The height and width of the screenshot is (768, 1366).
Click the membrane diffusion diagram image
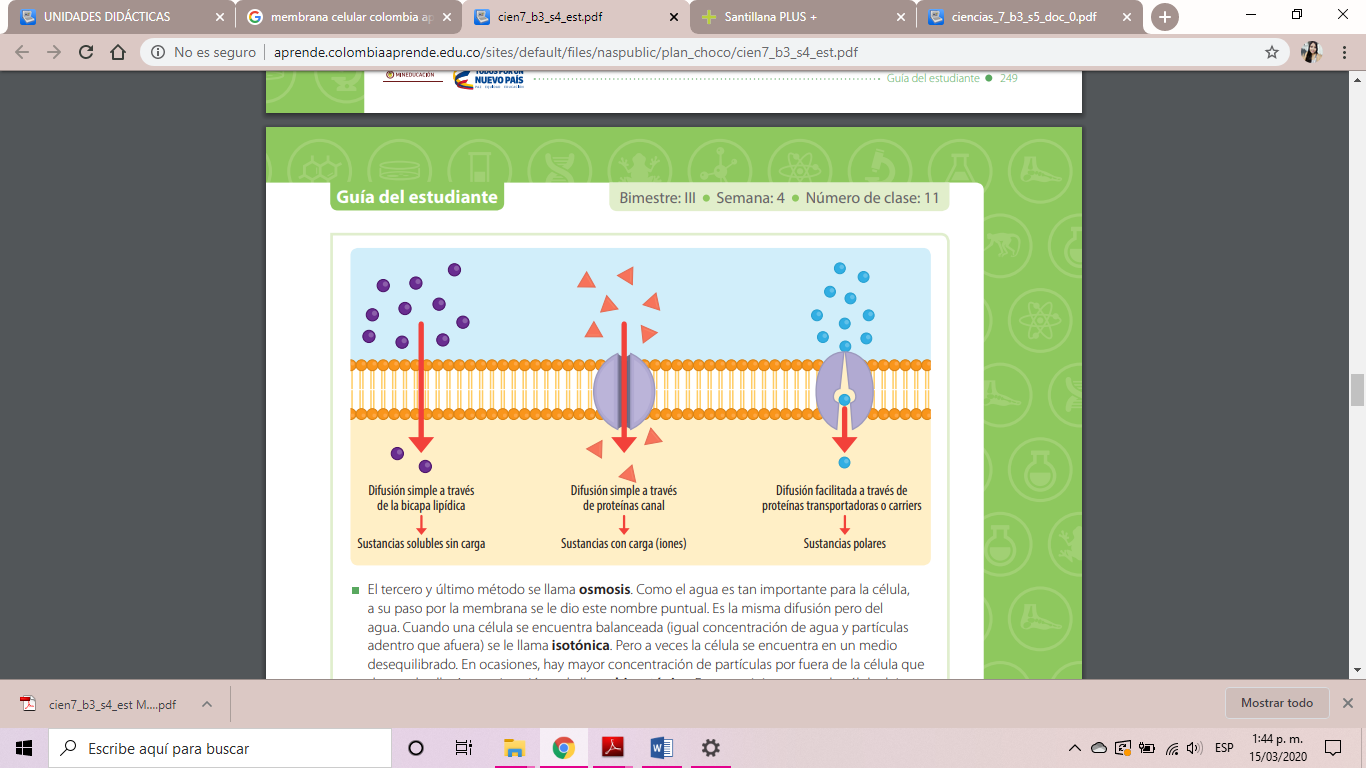point(640,406)
